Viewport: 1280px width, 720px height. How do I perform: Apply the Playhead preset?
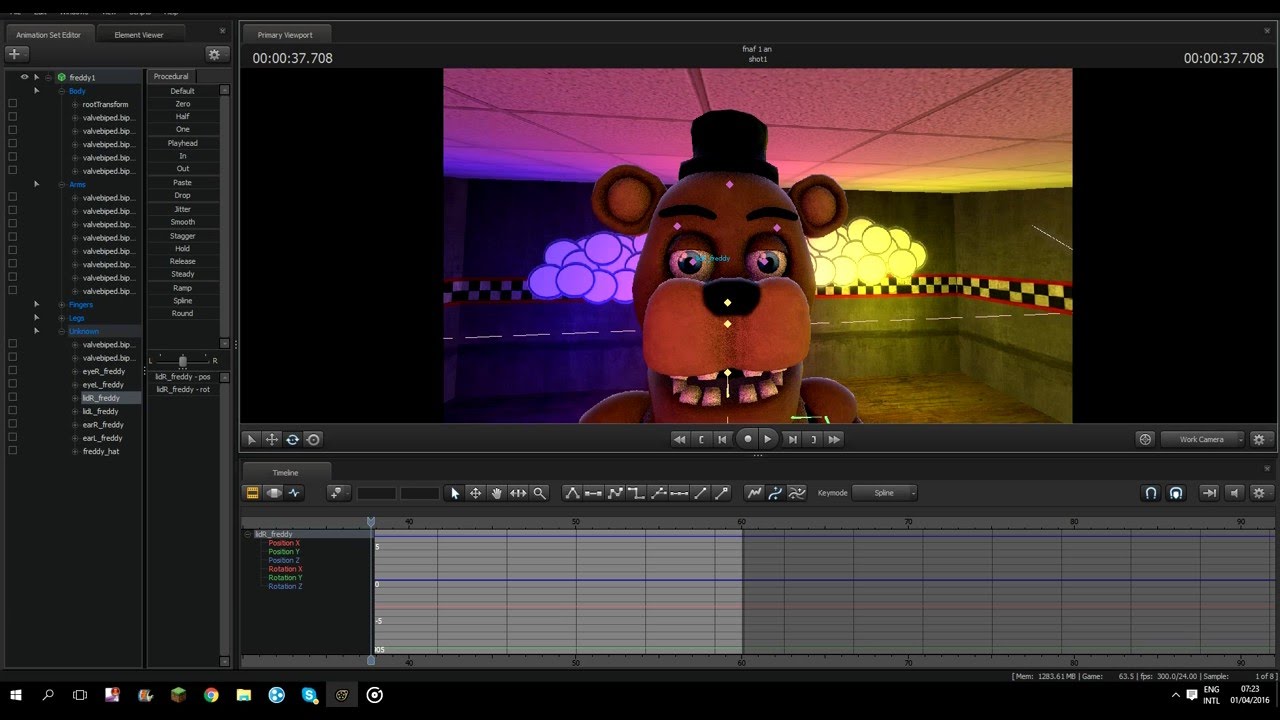tap(182, 143)
